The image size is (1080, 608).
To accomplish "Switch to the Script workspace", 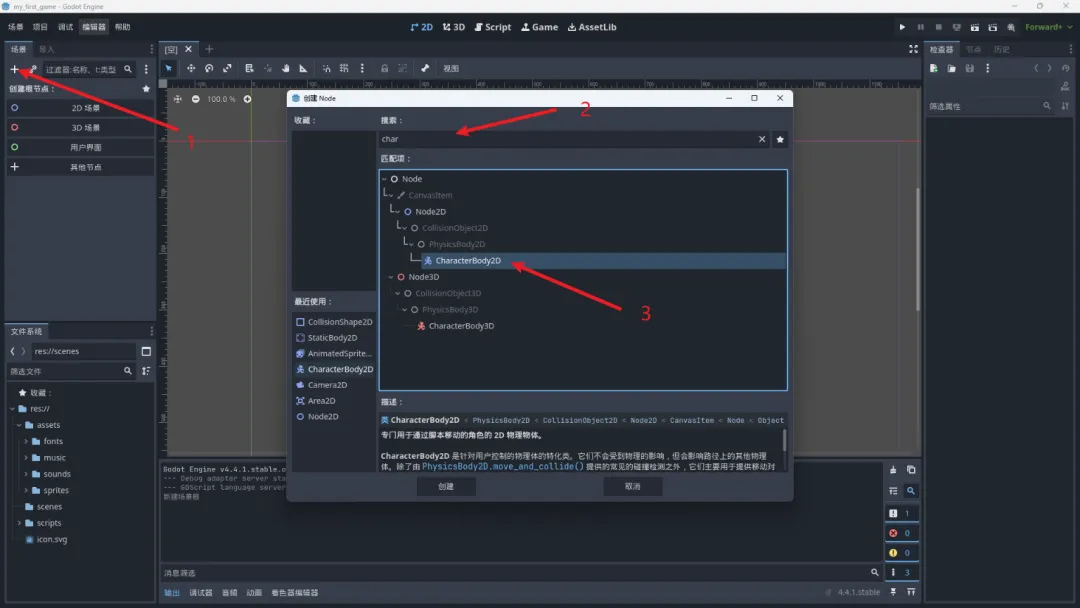I will (492, 27).
